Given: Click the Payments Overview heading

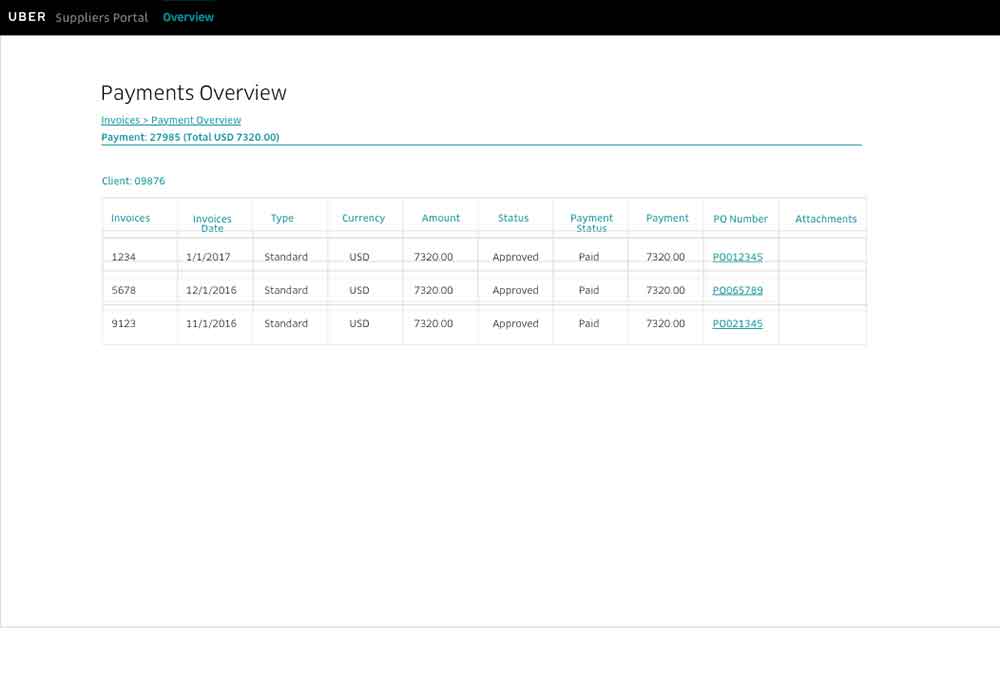Looking at the screenshot, I should point(194,92).
